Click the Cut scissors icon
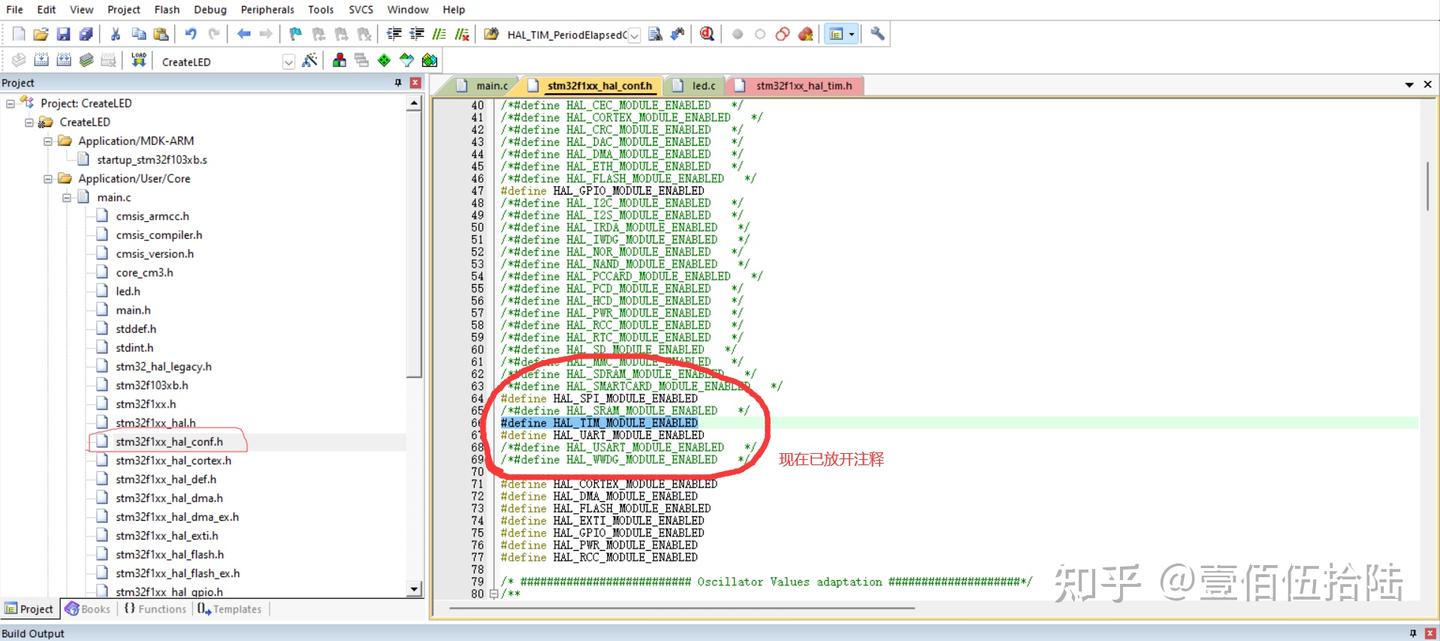Screen dimensions: 1440x641 click(115, 34)
